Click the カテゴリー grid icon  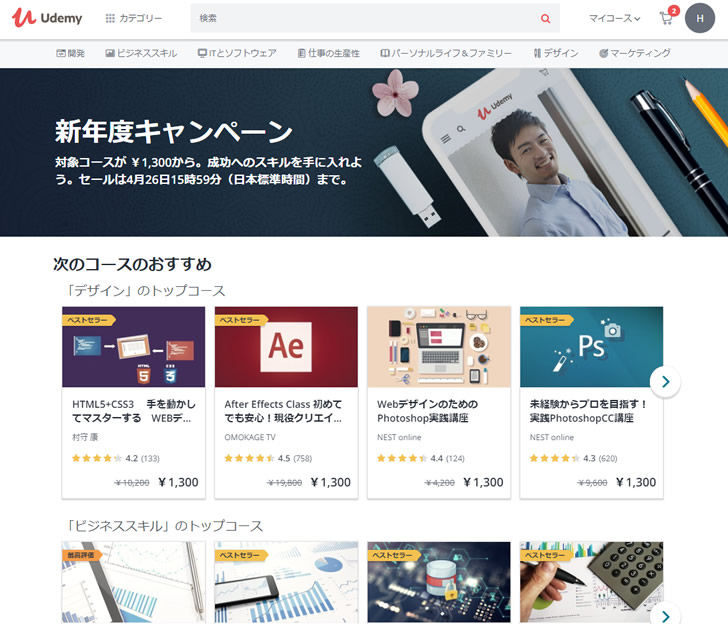(x=110, y=18)
